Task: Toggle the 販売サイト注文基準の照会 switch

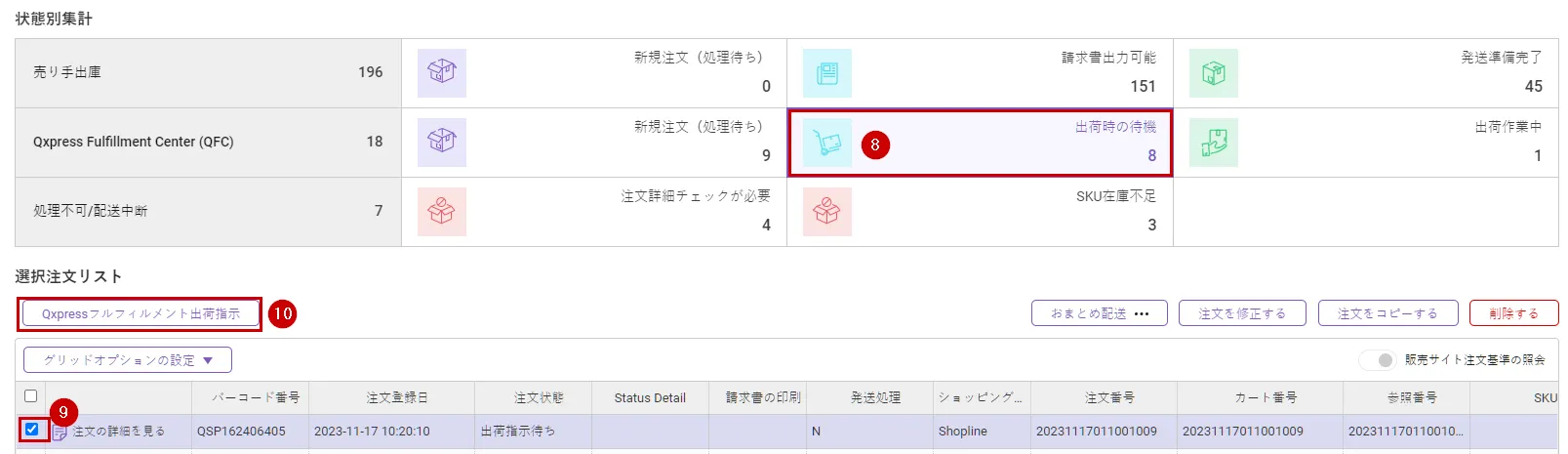Action: [x=1379, y=360]
